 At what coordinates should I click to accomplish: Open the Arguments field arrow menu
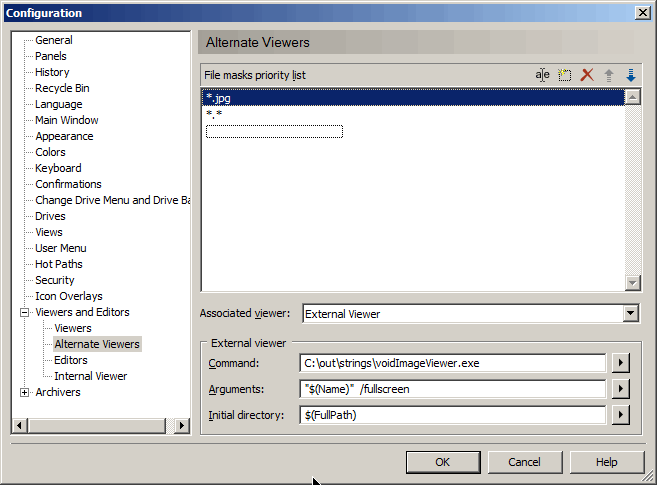coord(621,389)
